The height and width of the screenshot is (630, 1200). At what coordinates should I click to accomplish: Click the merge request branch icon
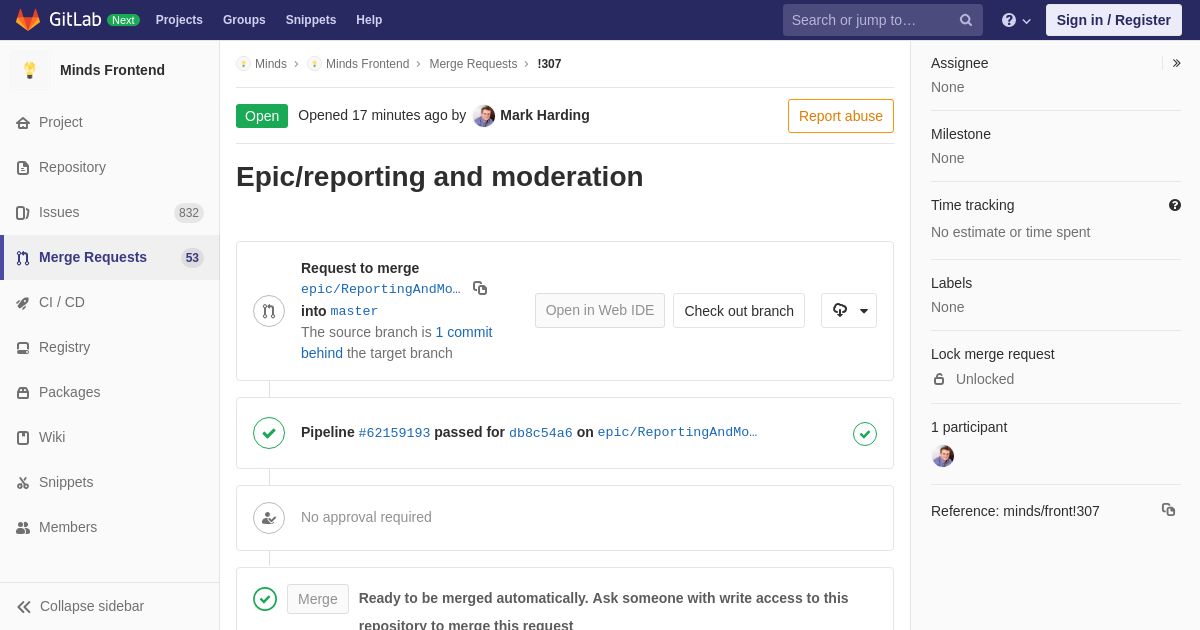point(269,311)
